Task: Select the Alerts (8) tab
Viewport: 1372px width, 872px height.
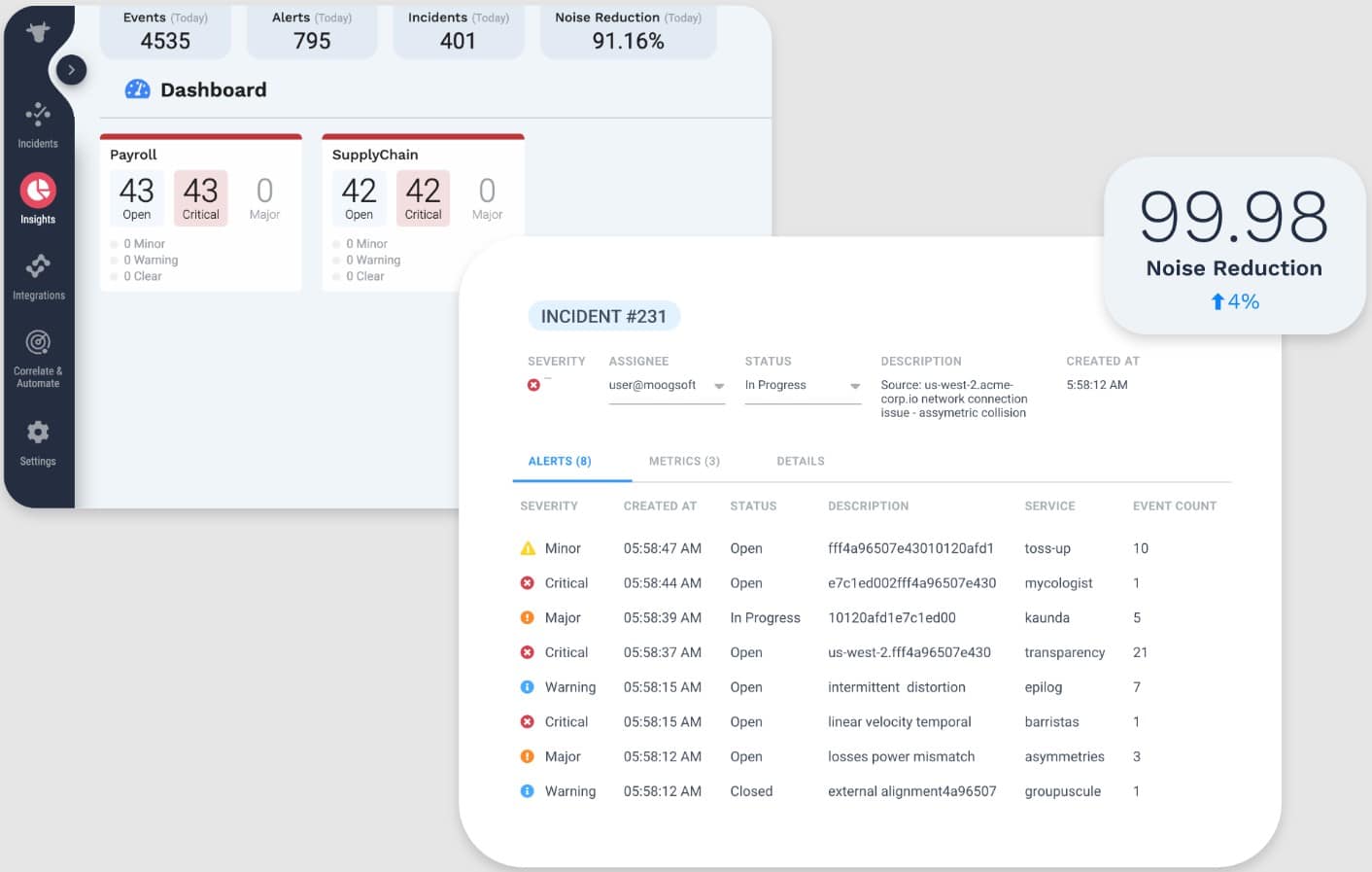Action: coord(560,461)
